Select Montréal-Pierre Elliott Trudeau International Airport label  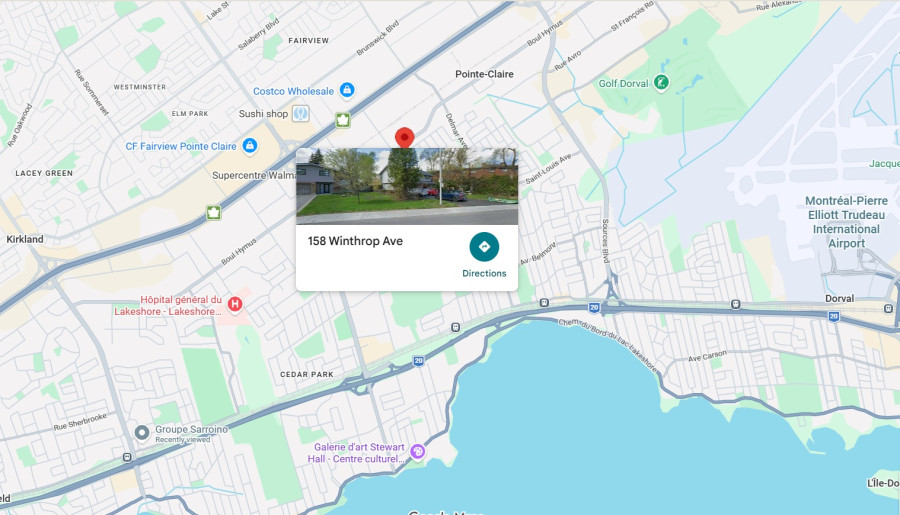[846, 222]
